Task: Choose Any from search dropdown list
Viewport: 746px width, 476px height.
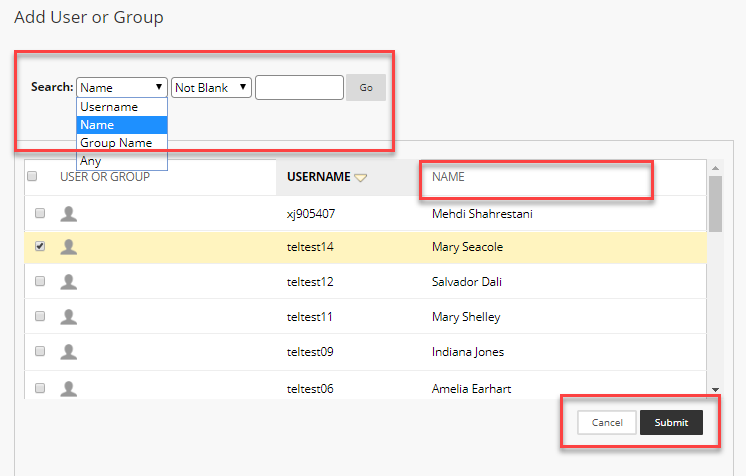Action: click(x=122, y=161)
